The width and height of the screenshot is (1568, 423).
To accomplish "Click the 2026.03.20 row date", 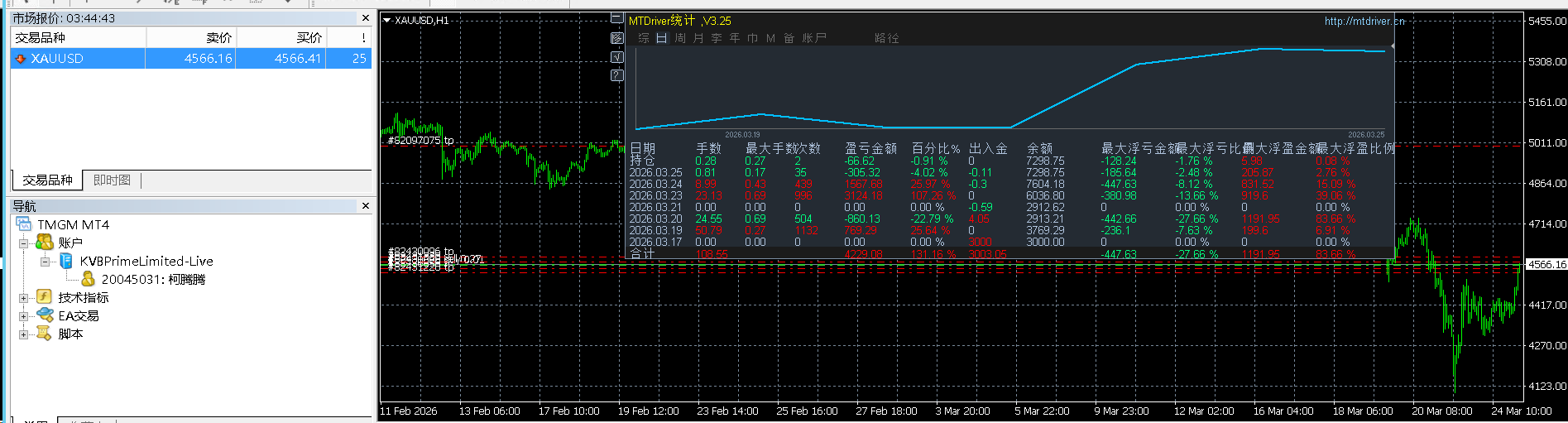I will (655, 219).
